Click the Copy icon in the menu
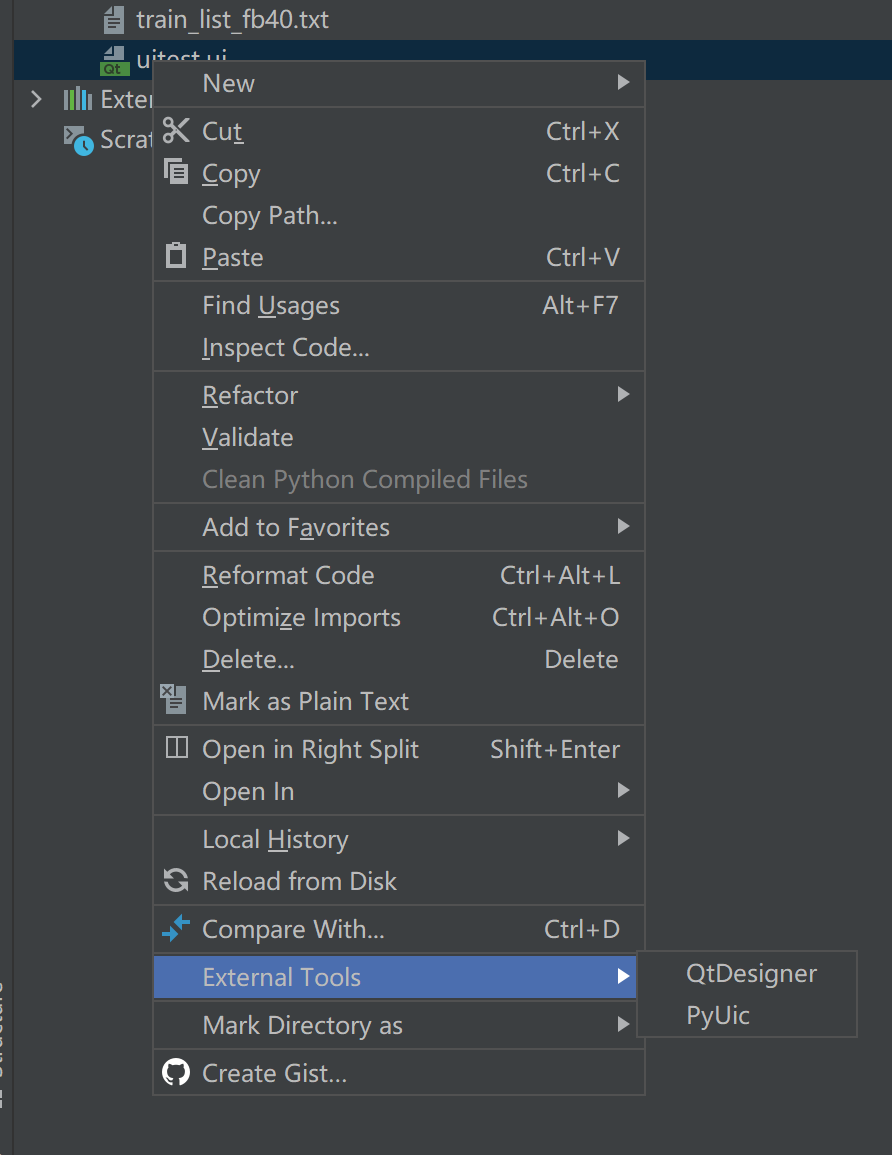The height and width of the screenshot is (1155, 892). pos(174,172)
